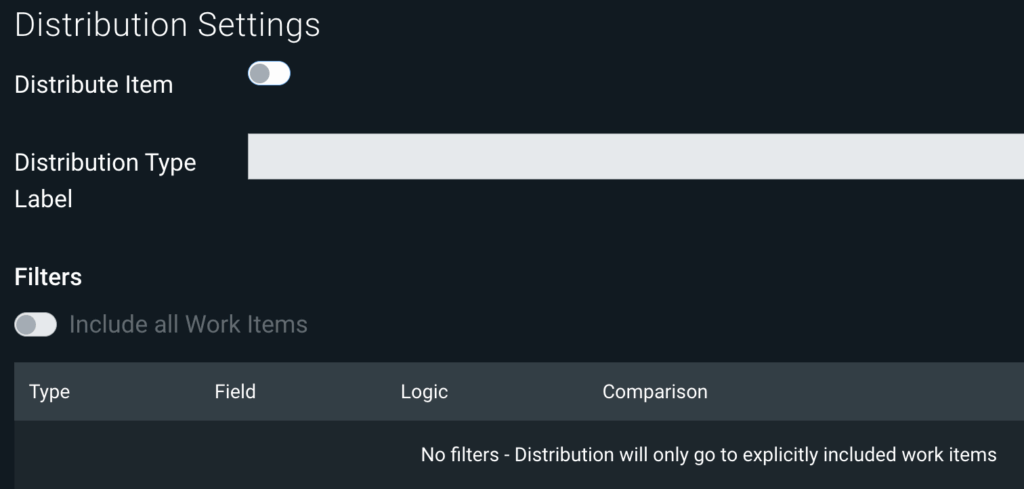This screenshot has height=489, width=1024.
Task: Click the Filters section heading
Action: 48,277
